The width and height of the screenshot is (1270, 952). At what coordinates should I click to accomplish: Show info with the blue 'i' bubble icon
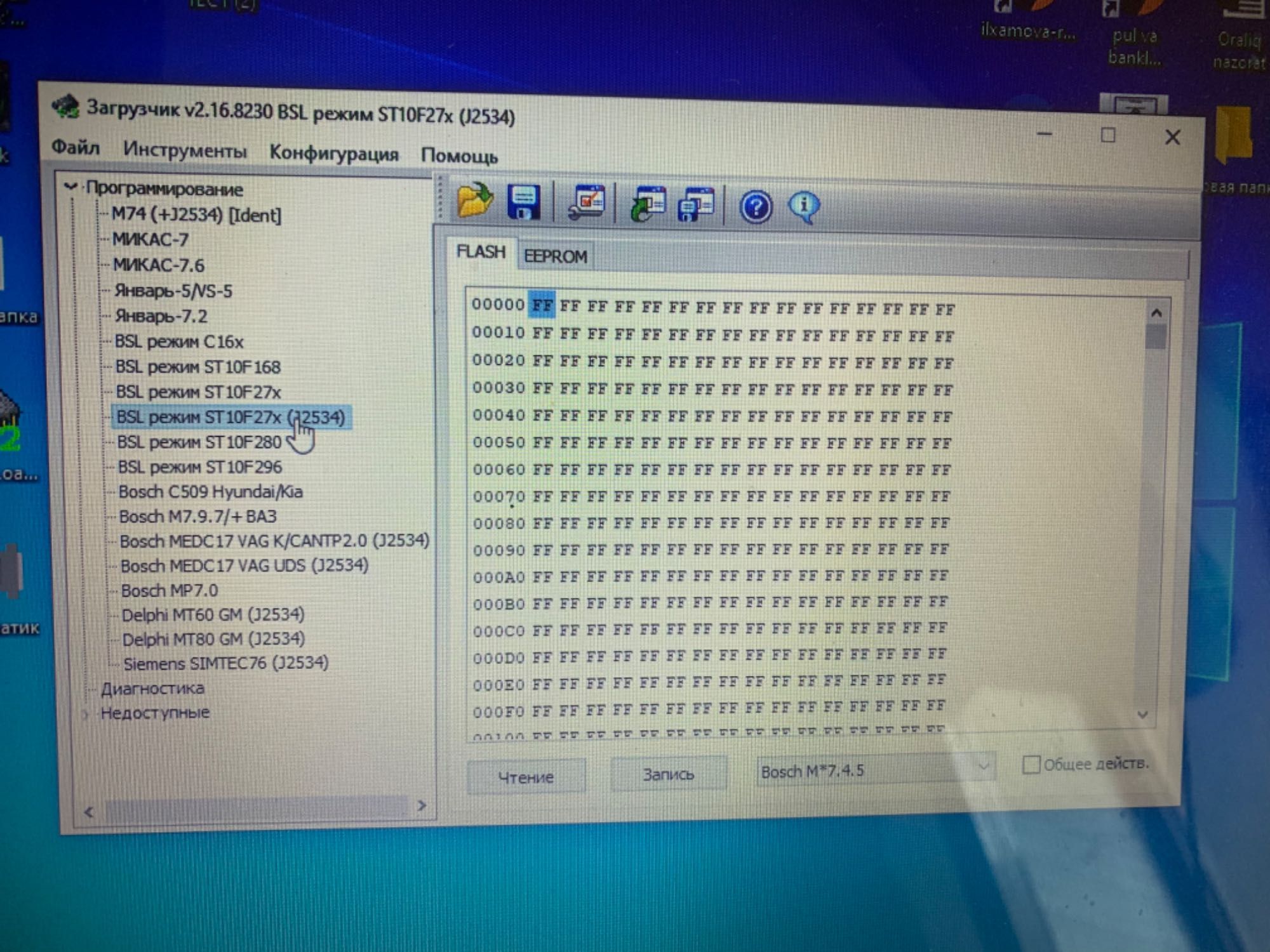804,207
